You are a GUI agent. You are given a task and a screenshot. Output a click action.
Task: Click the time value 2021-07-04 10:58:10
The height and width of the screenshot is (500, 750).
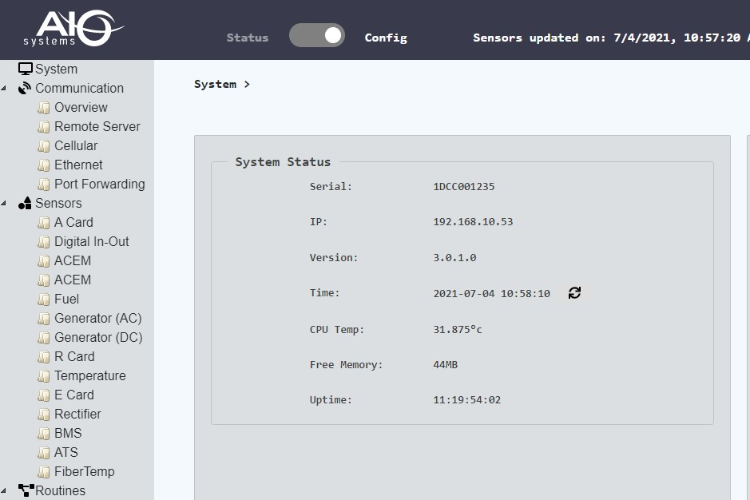point(492,293)
